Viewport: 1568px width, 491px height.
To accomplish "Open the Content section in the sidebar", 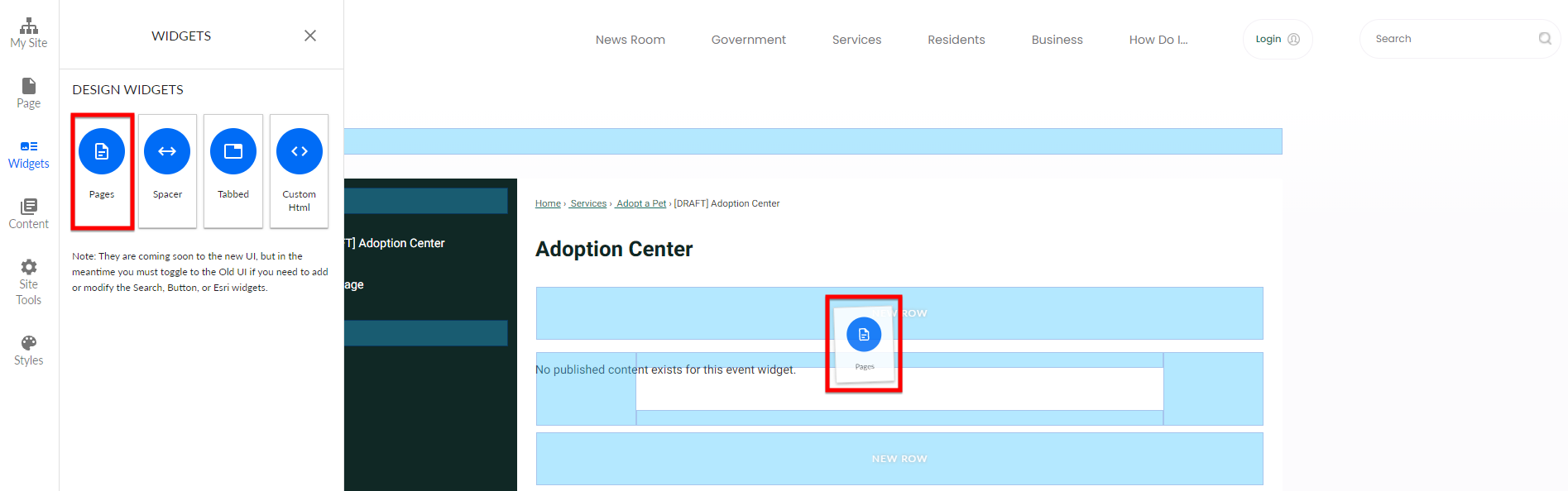I will [x=29, y=214].
